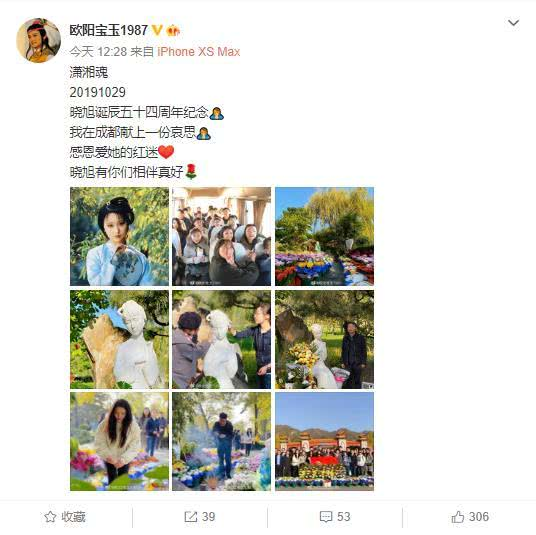536x535 pixels.
Task: Open the user avatar profile picture
Action: [39, 40]
